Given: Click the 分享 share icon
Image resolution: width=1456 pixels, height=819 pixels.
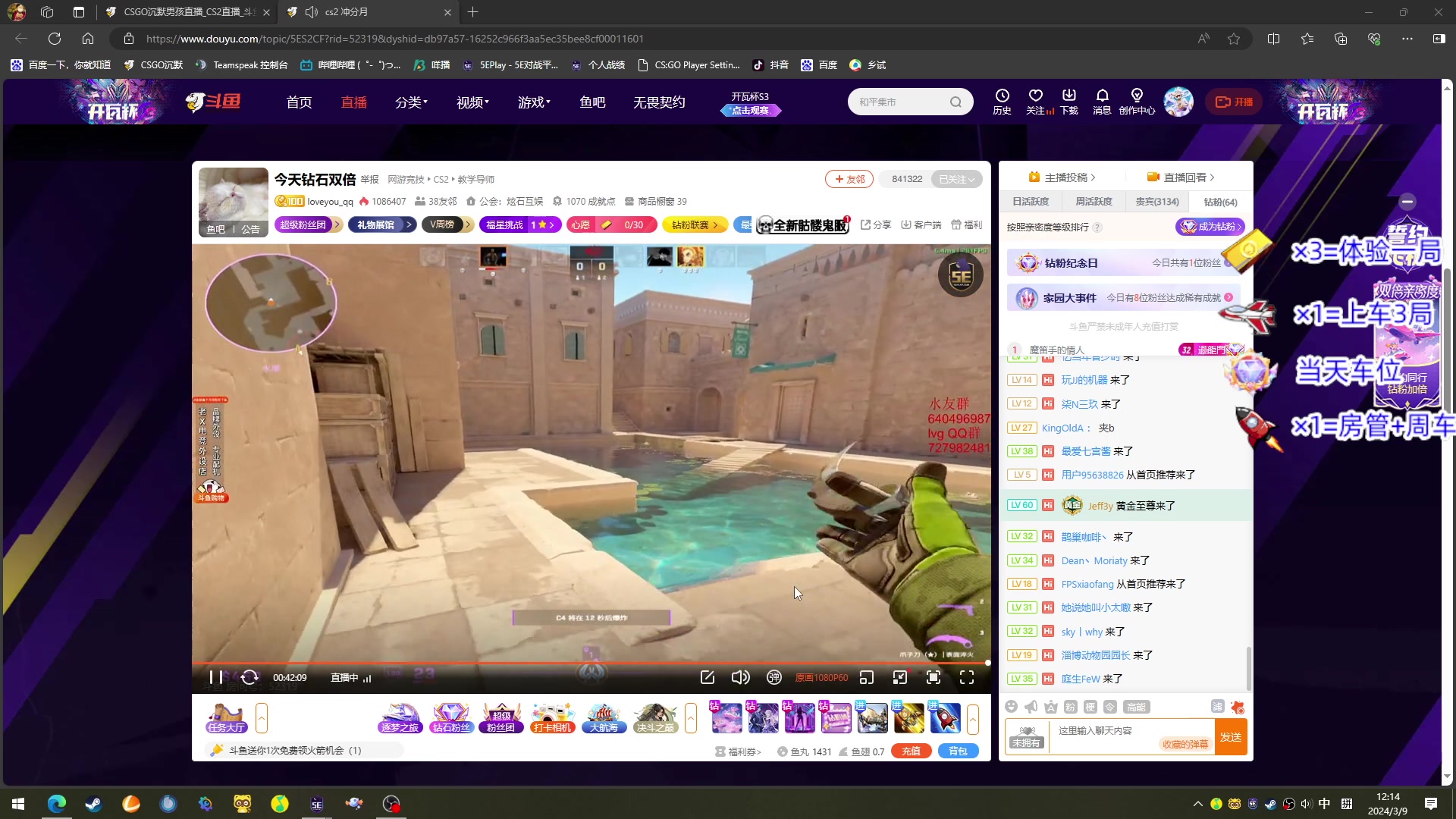Looking at the screenshot, I should (876, 224).
